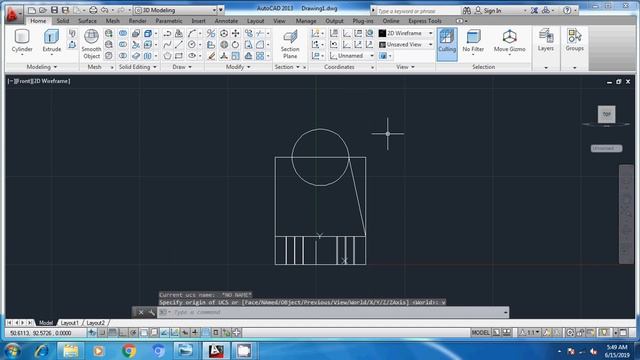Select the Rotate tool in Modify
The height and width of the screenshot is (360, 640).
coord(236,44)
